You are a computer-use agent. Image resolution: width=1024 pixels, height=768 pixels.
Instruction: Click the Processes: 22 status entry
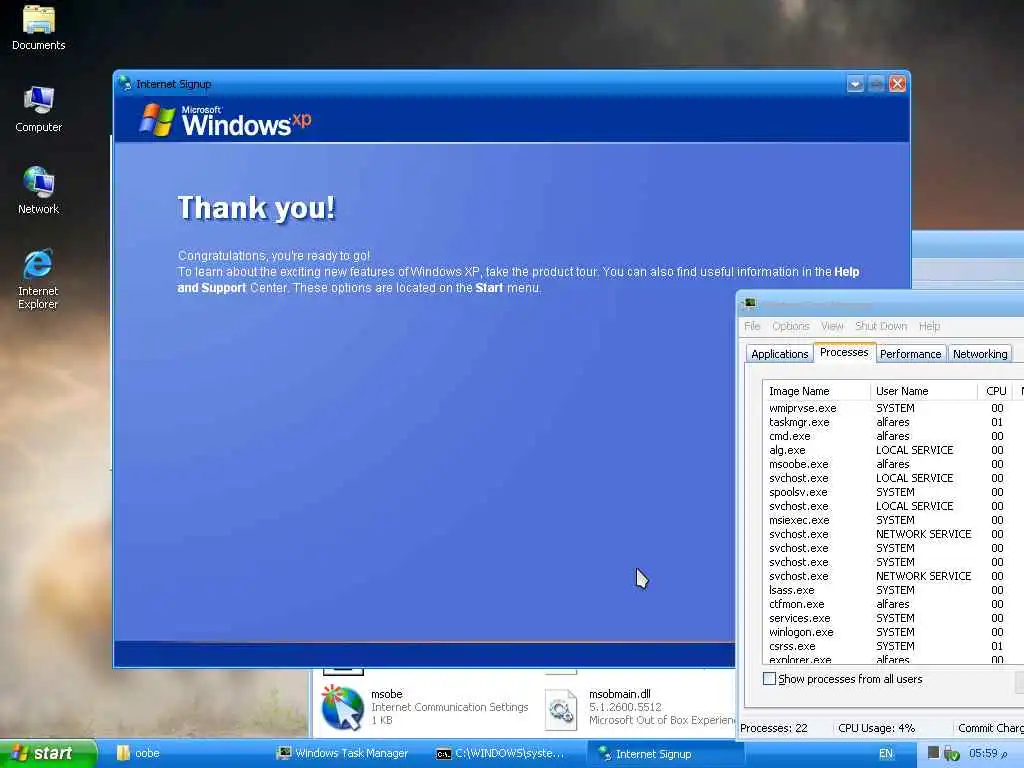pos(774,728)
